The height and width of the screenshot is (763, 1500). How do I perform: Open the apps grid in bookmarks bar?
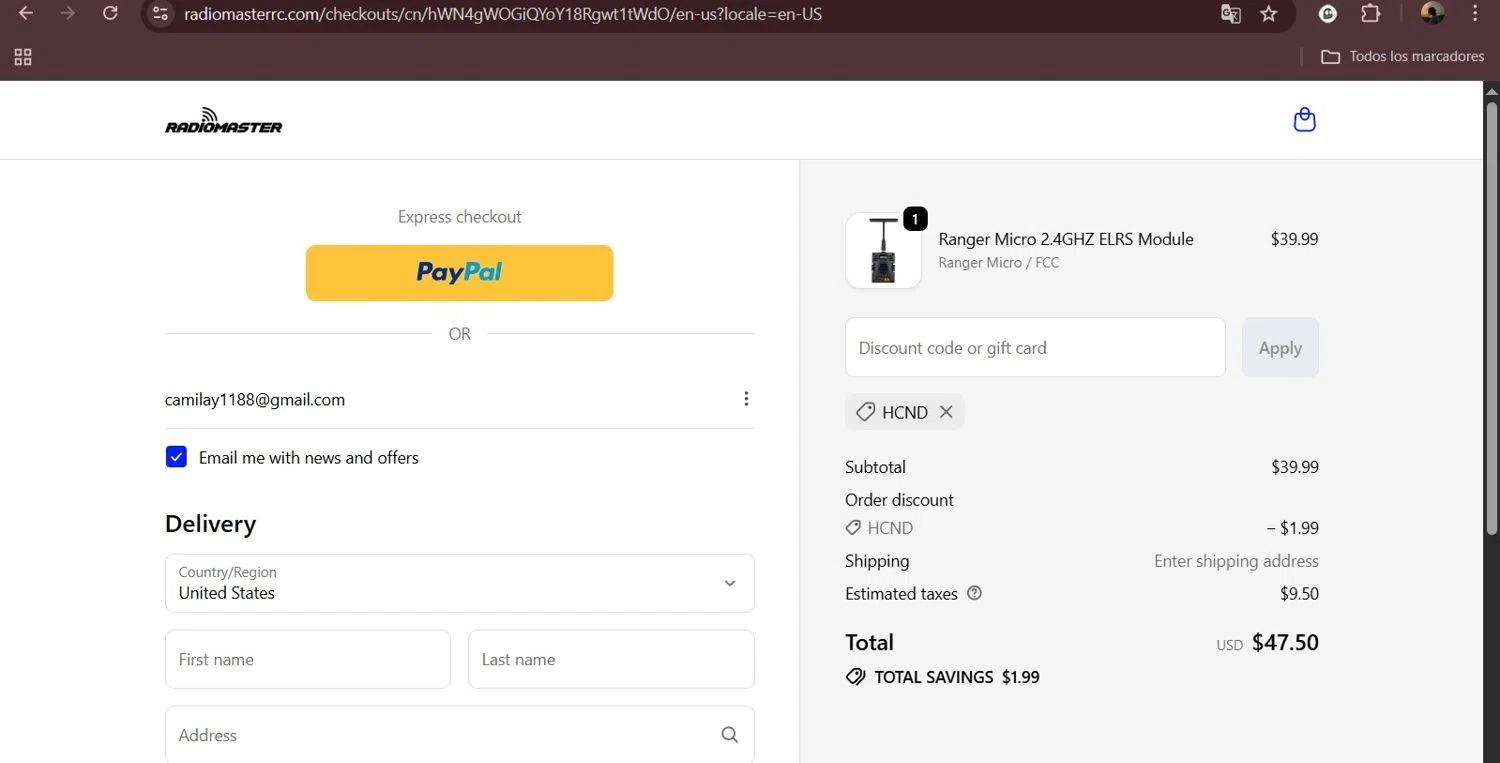click(23, 57)
